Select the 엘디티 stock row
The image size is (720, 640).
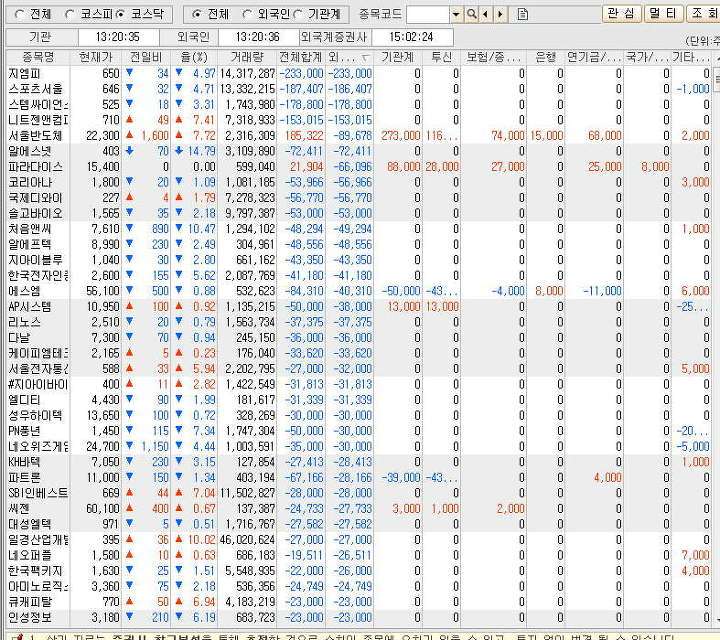coord(358,400)
